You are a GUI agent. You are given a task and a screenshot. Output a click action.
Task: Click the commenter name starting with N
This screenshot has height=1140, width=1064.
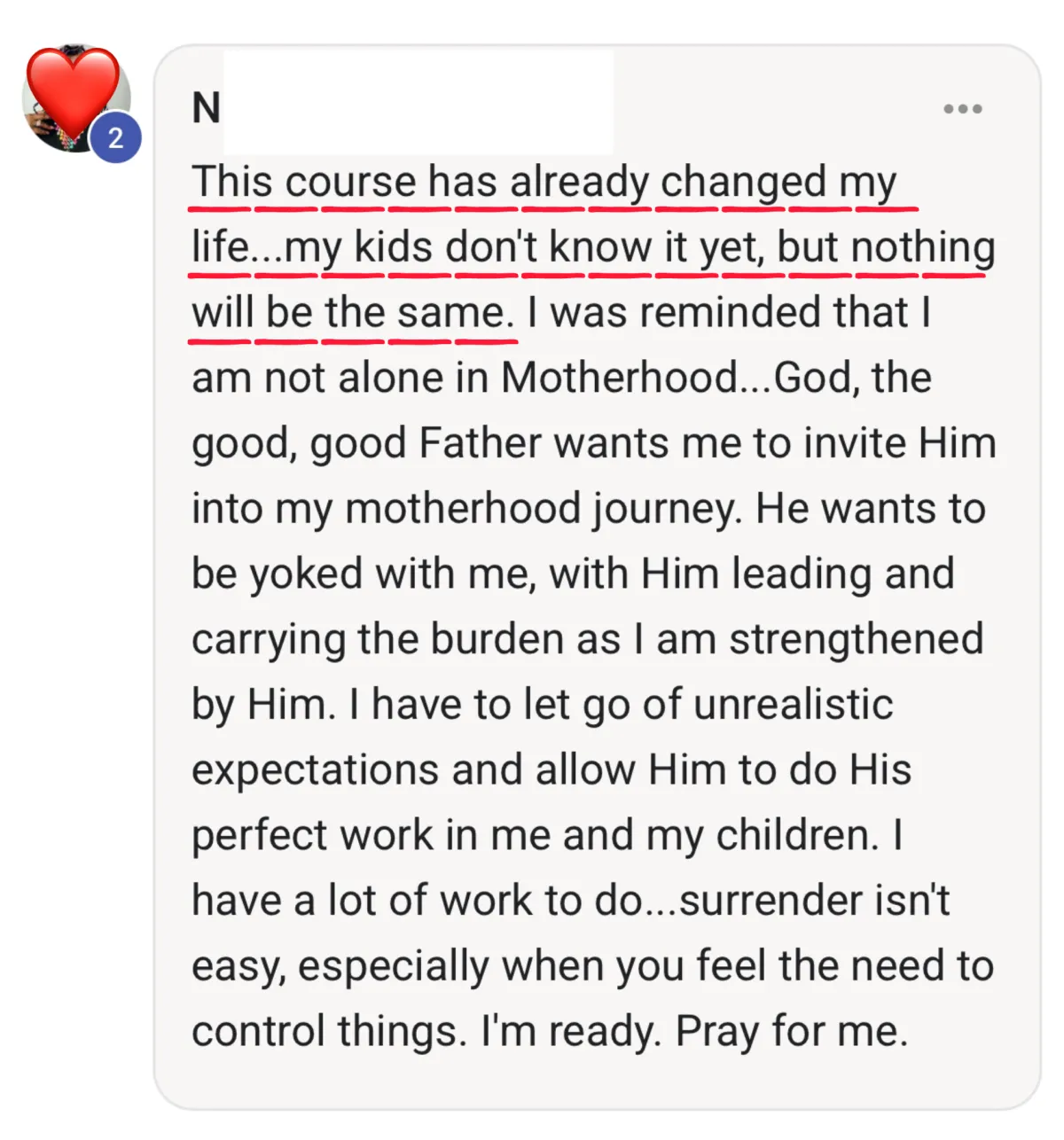(206, 109)
